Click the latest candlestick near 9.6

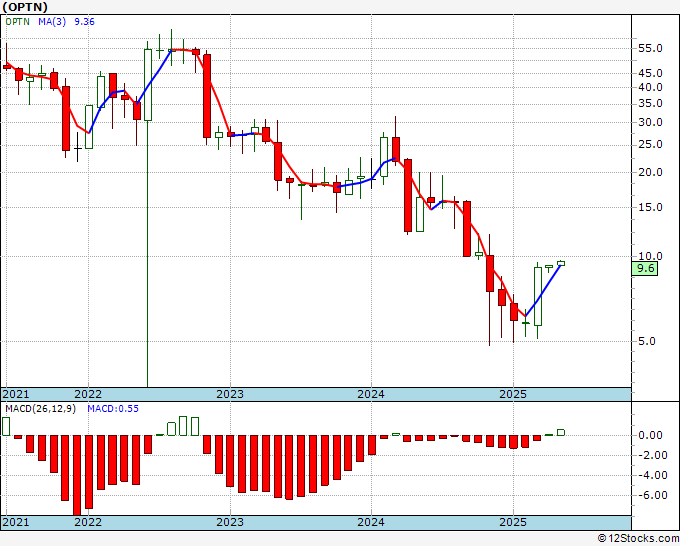561,263
